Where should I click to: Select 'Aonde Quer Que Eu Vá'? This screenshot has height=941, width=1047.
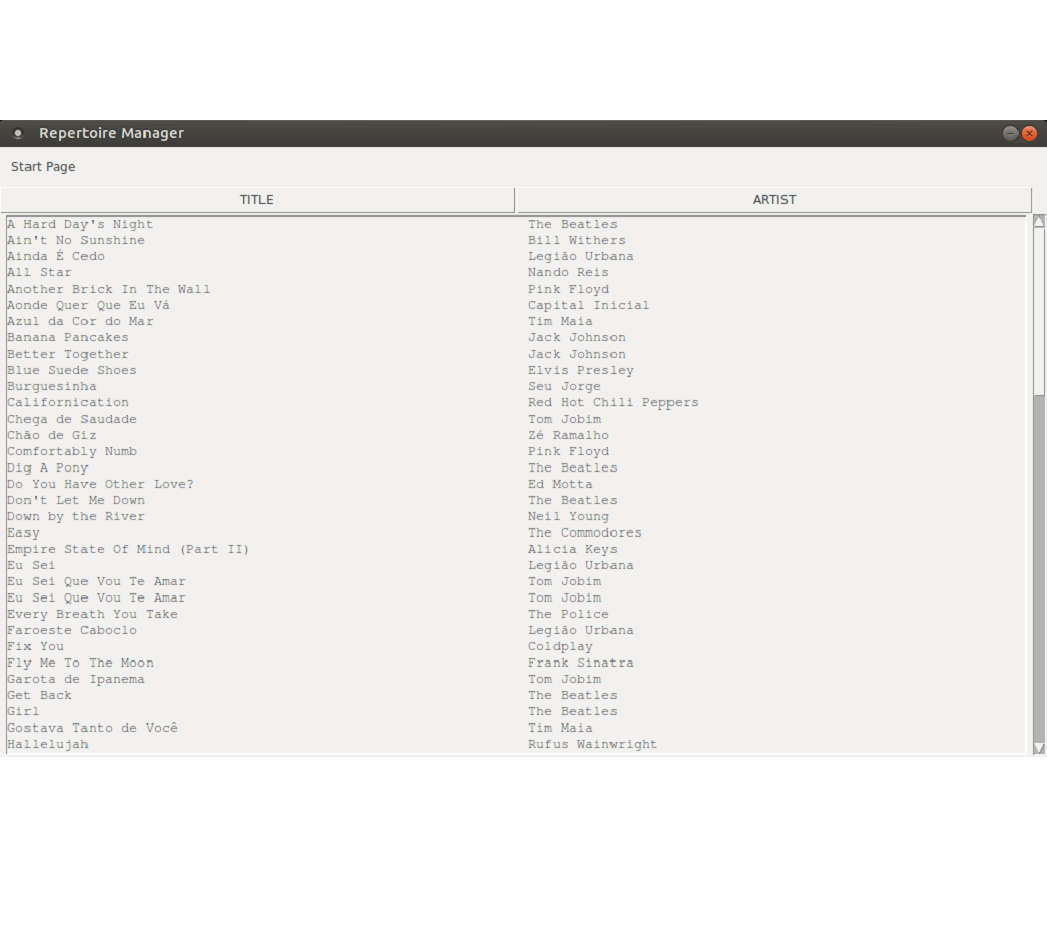(88, 305)
